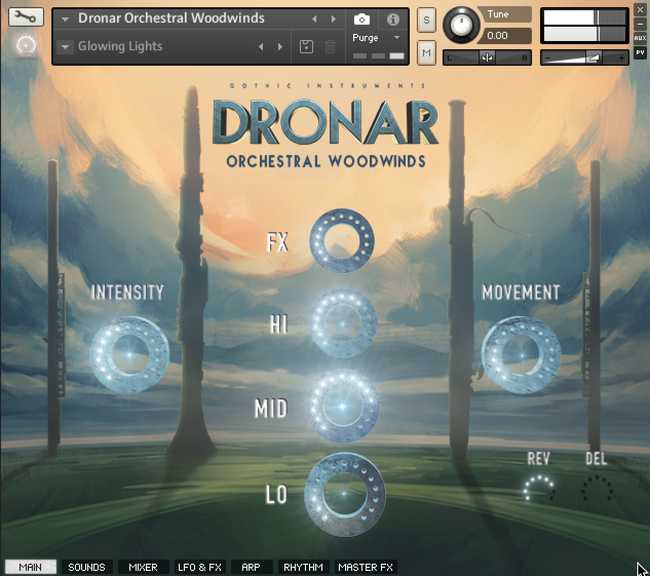Click the volume slider handle
Image resolution: width=650 pixels, height=576 pixels.
pyautogui.click(x=594, y=58)
